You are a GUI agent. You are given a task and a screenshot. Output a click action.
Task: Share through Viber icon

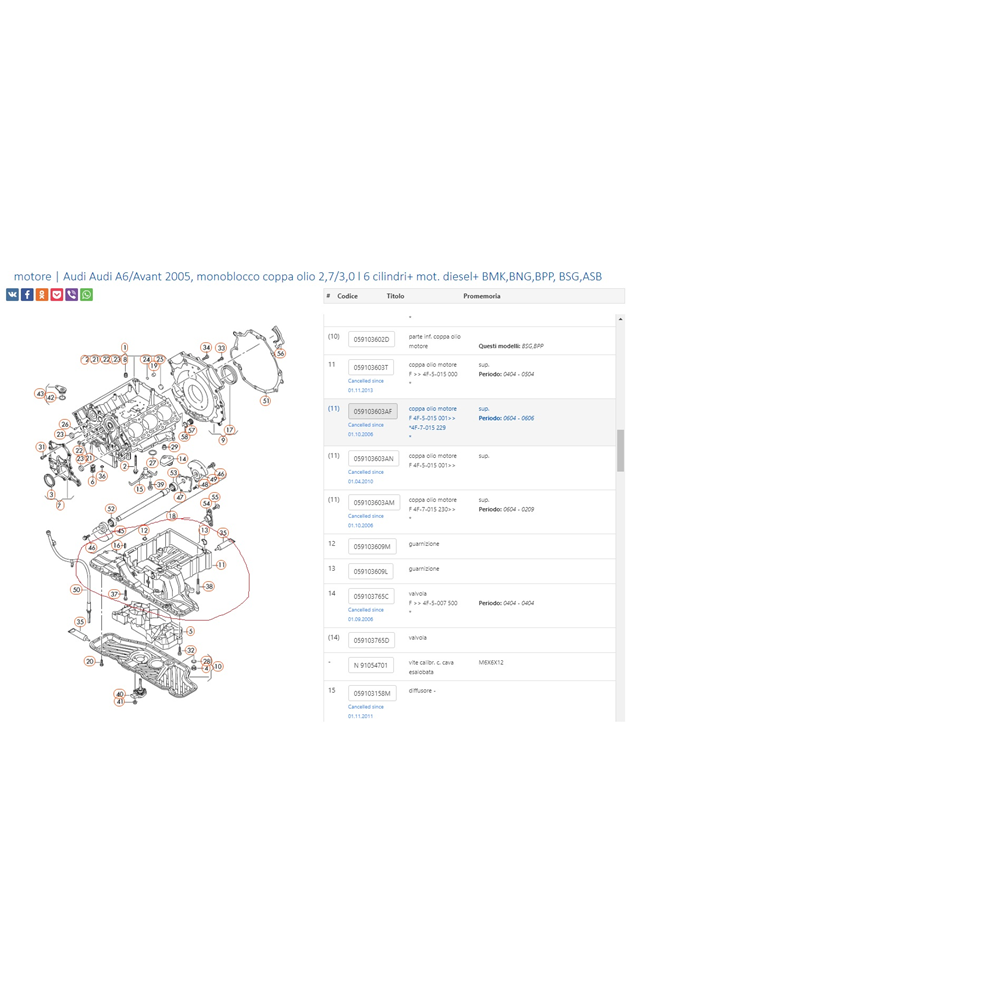click(x=72, y=295)
